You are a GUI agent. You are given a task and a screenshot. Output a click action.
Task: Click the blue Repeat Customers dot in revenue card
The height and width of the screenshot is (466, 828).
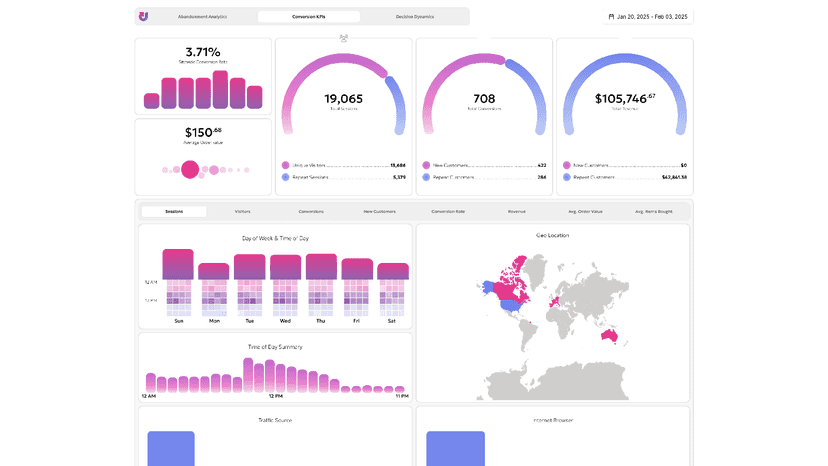tap(567, 178)
